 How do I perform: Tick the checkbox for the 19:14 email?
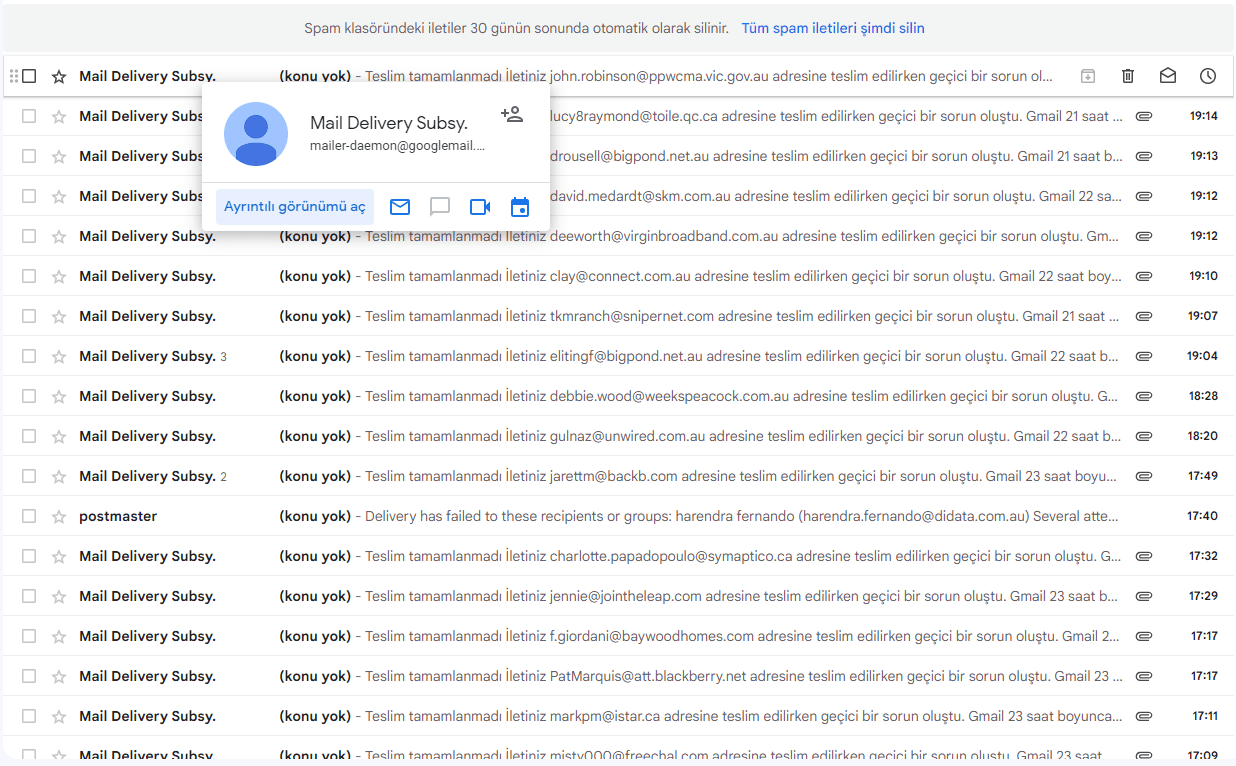pyautogui.click(x=29, y=116)
